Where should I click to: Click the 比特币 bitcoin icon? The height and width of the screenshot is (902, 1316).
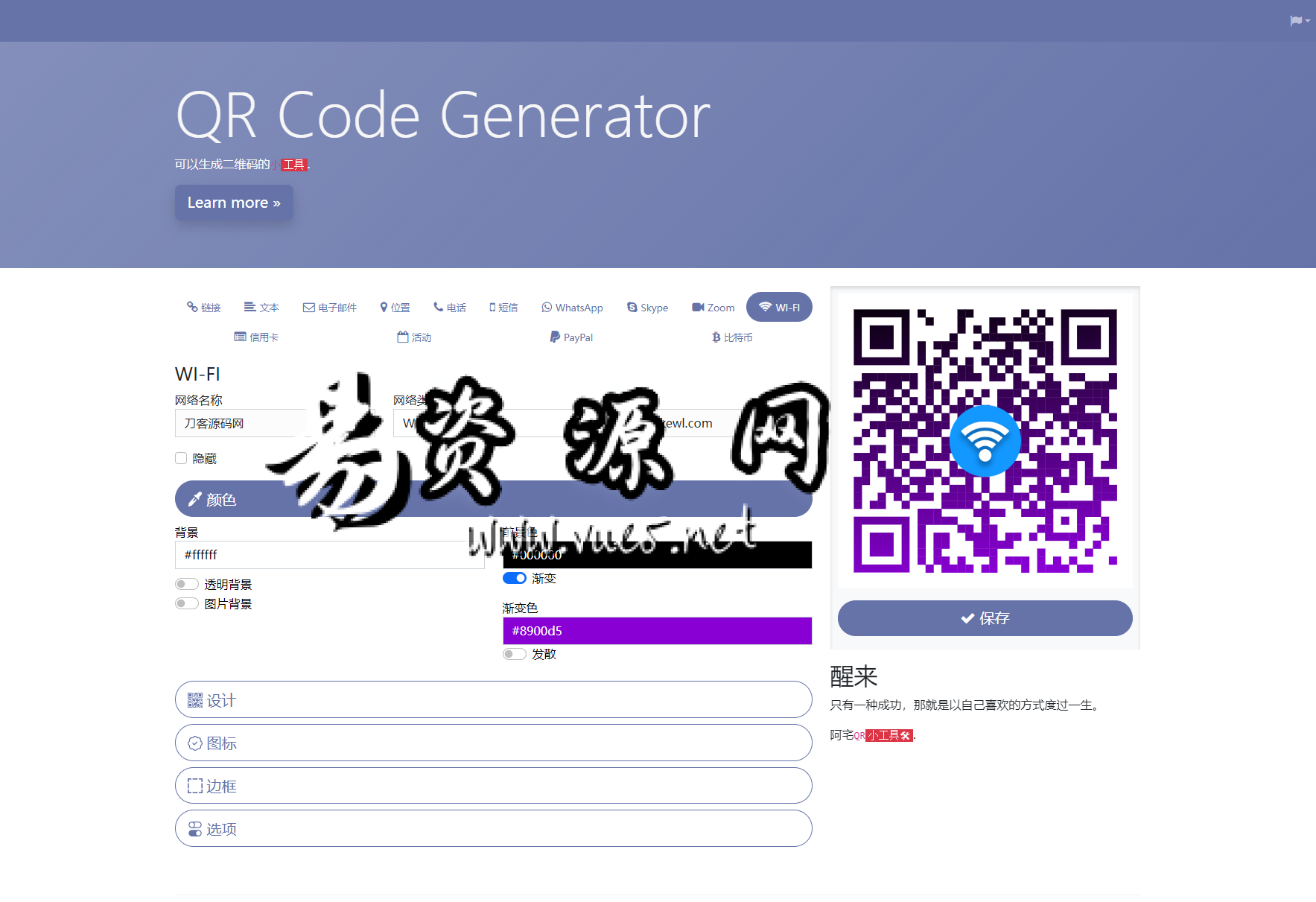(716, 337)
